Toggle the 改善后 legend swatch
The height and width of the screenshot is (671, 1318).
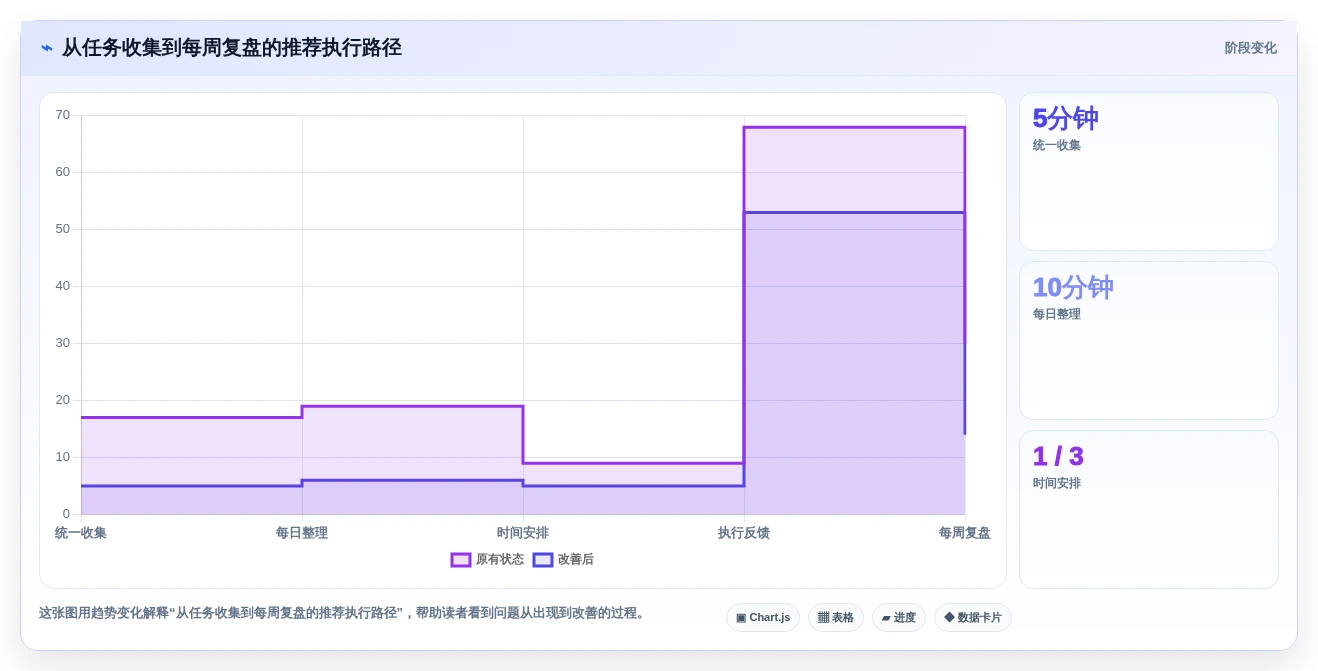coord(543,560)
